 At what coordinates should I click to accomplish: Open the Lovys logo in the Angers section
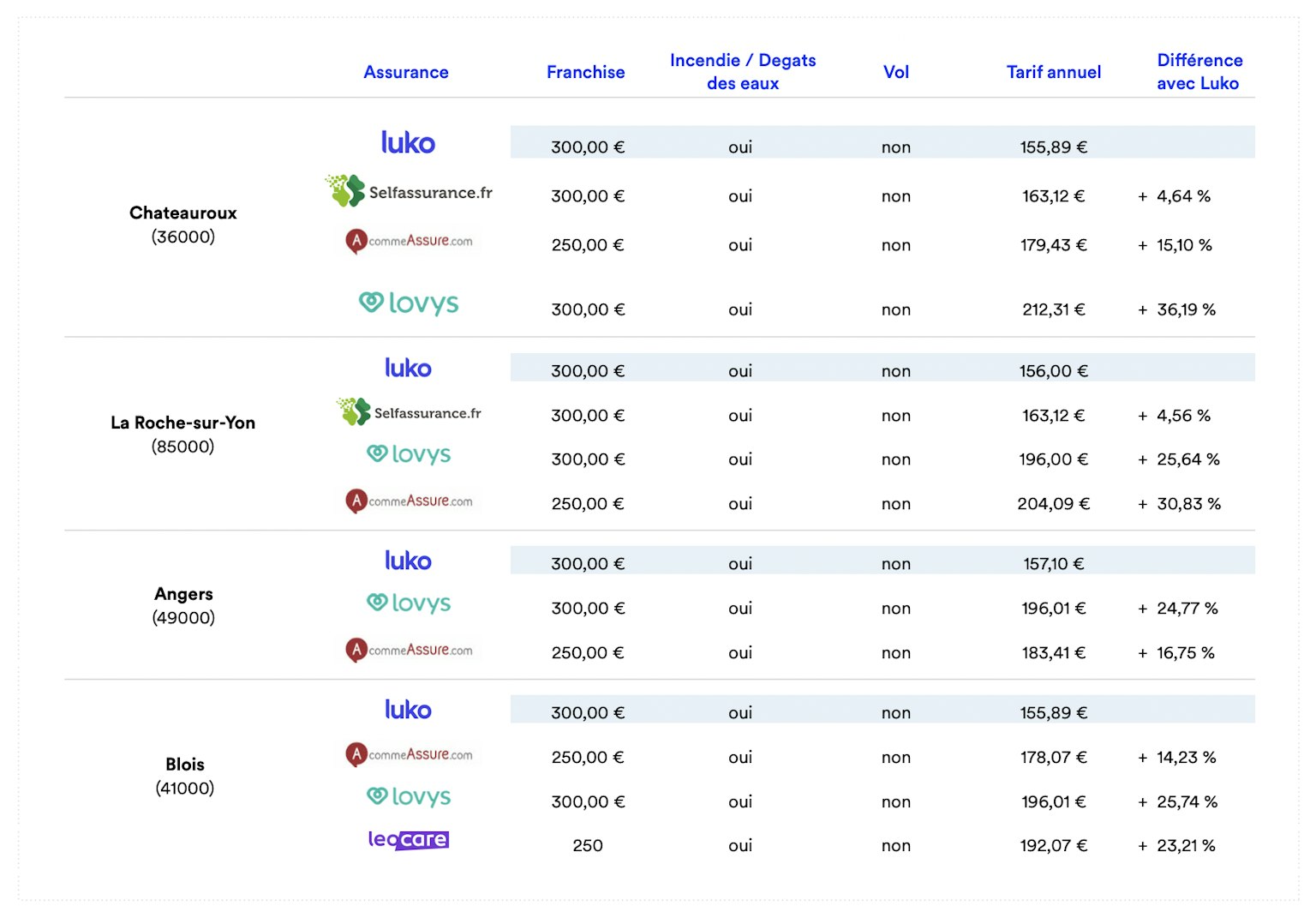409,603
